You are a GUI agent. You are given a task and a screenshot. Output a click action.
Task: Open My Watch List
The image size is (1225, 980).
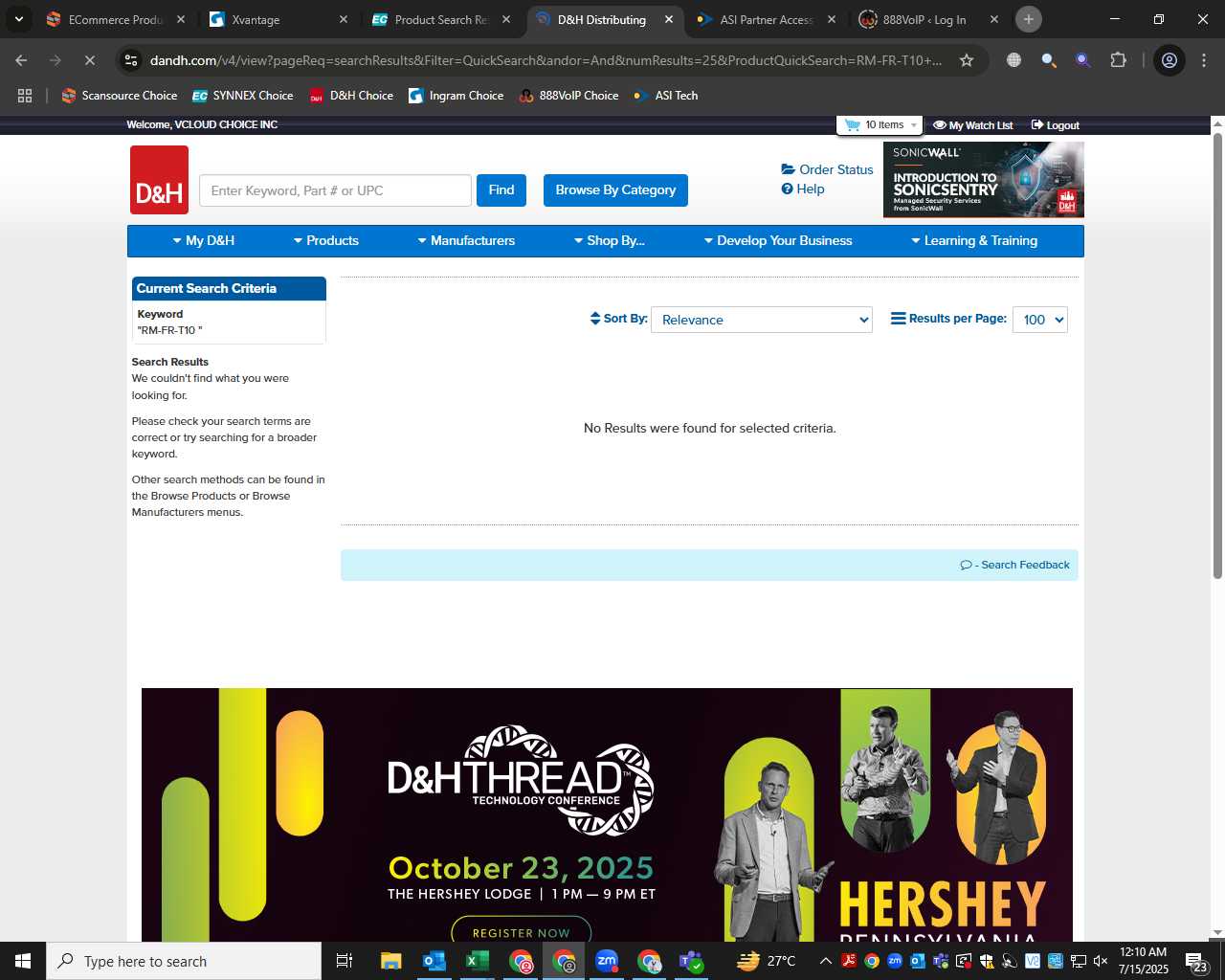(972, 125)
